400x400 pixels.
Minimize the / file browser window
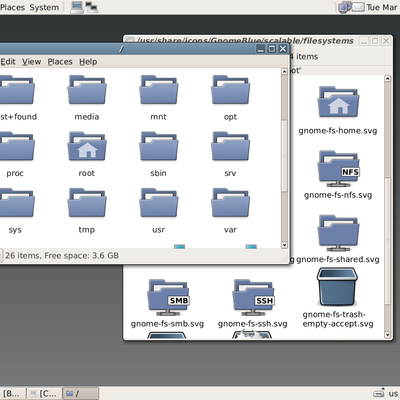click(x=261, y=49)
